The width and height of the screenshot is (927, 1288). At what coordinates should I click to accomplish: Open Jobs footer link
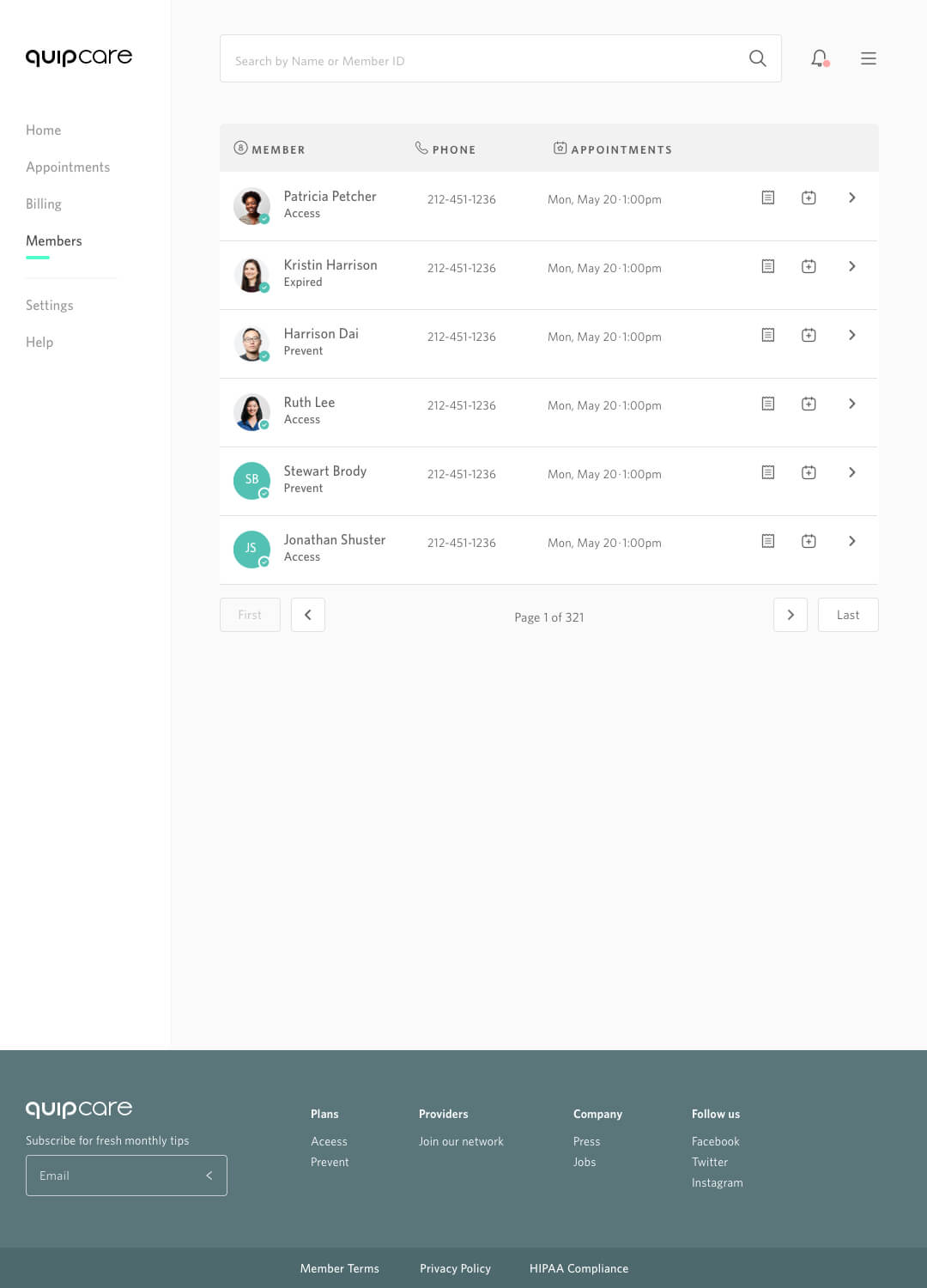[585, 1163]
